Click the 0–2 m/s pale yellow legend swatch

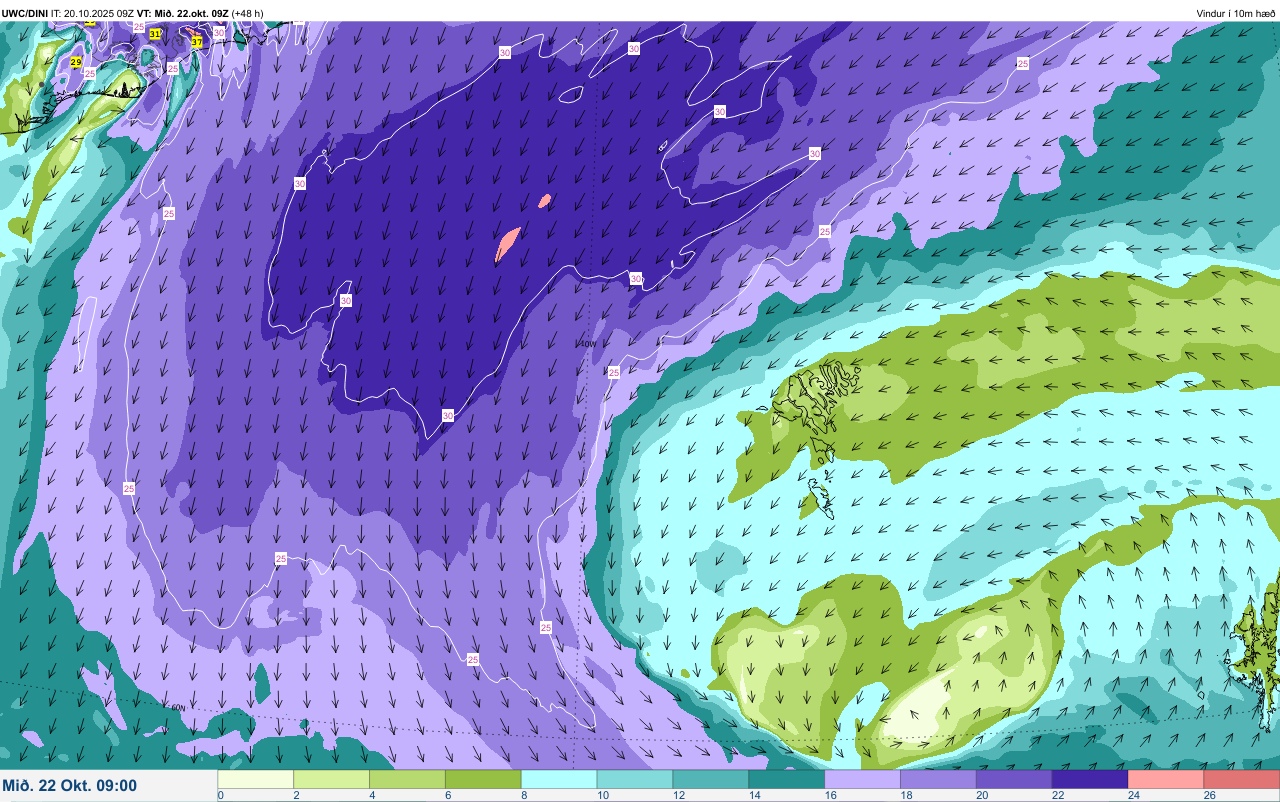[x=255, y=779]
